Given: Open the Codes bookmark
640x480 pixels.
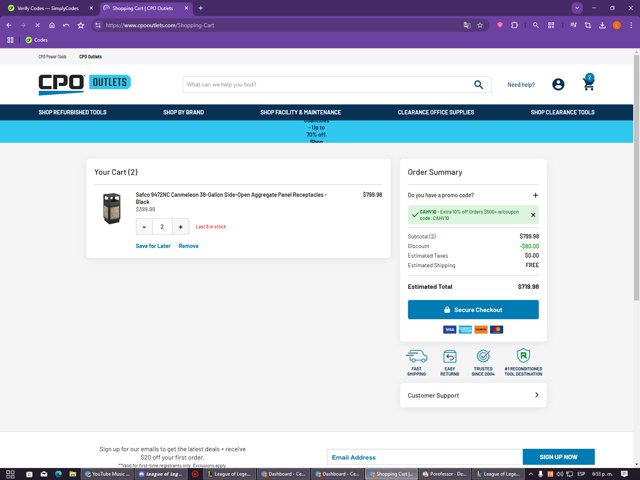Looking at the screenshot, I should [36, 40].
